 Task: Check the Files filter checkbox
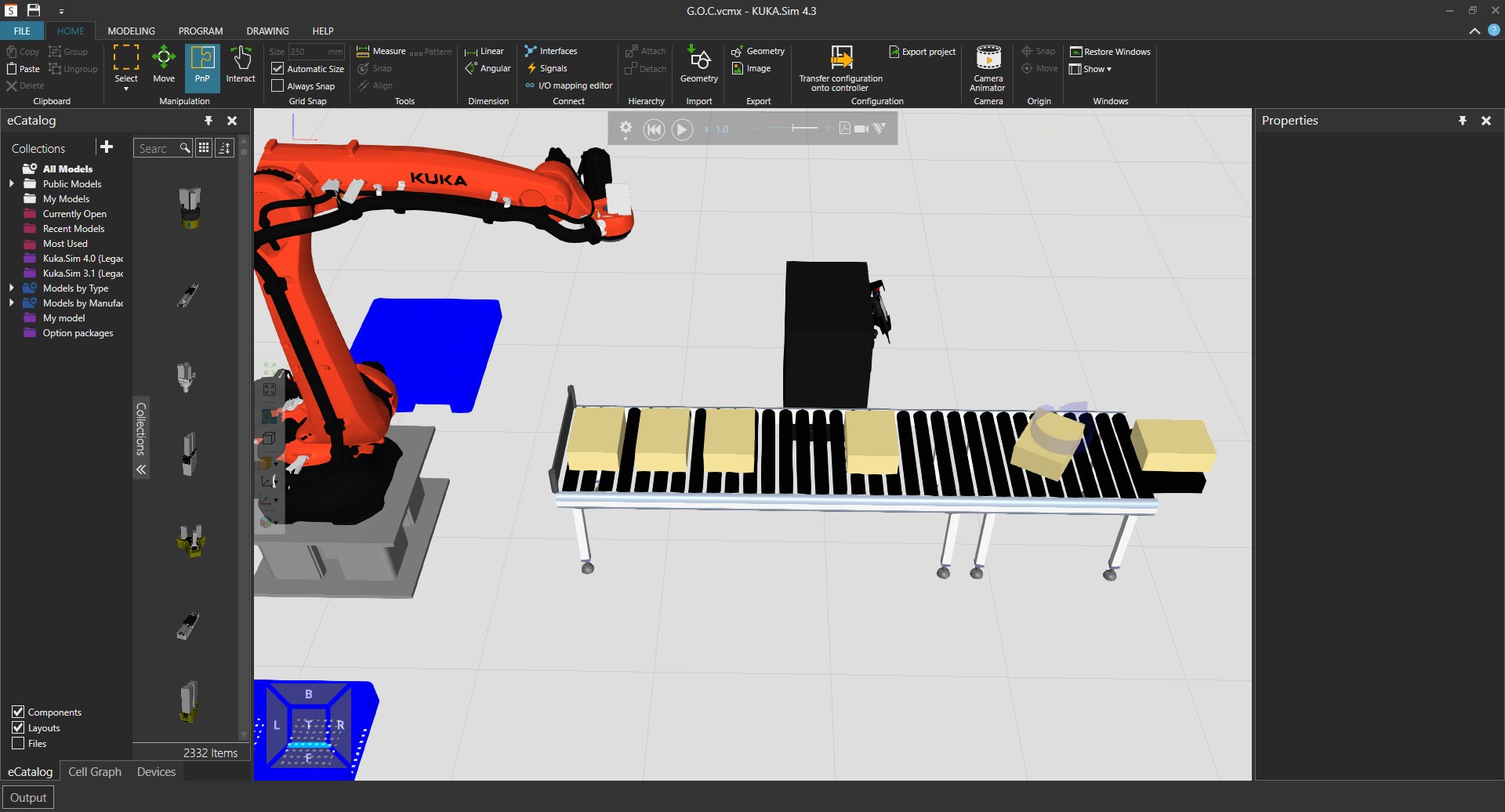(18, 744)
